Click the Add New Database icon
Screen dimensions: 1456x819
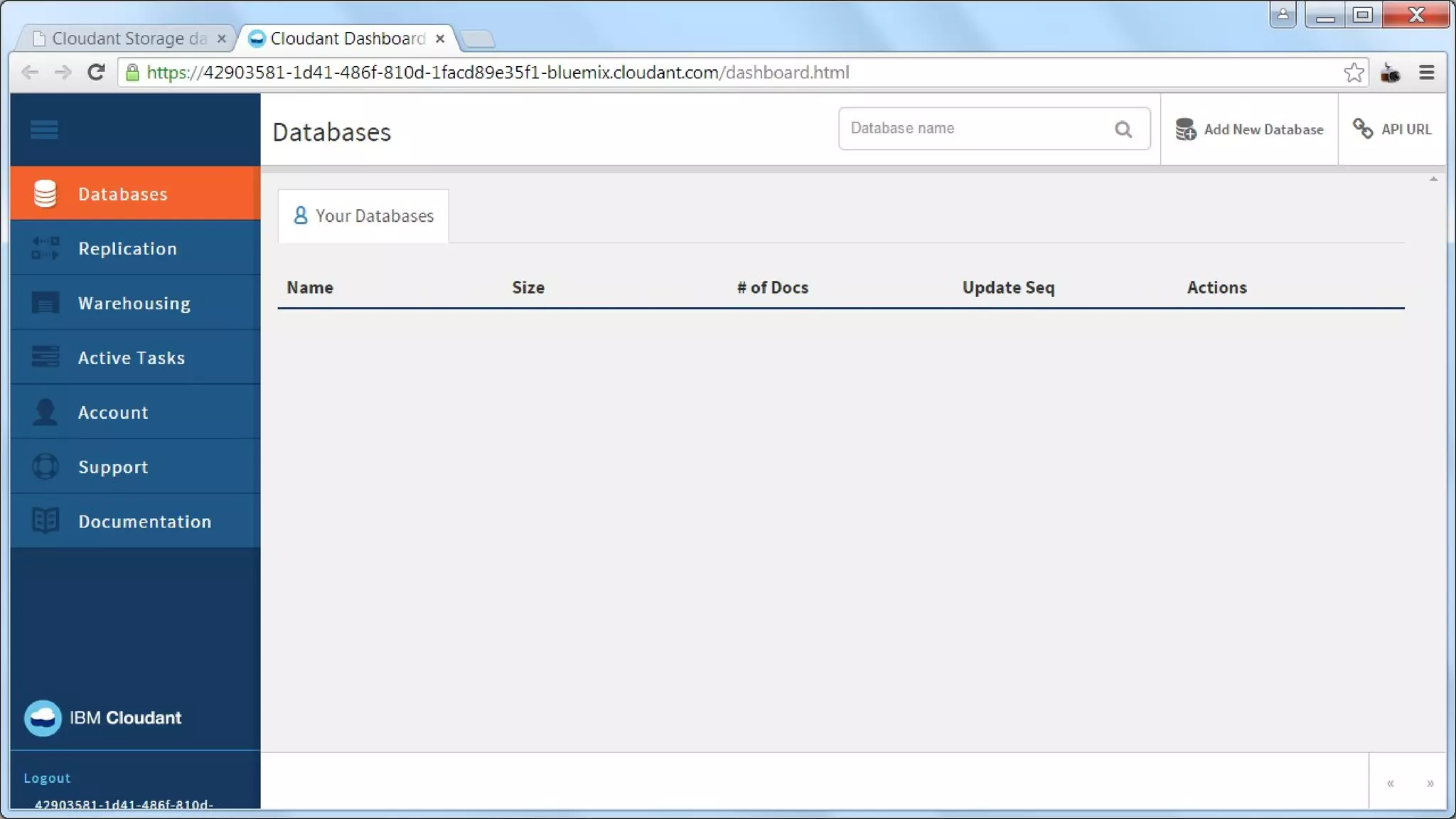[x=1185, y=129]
